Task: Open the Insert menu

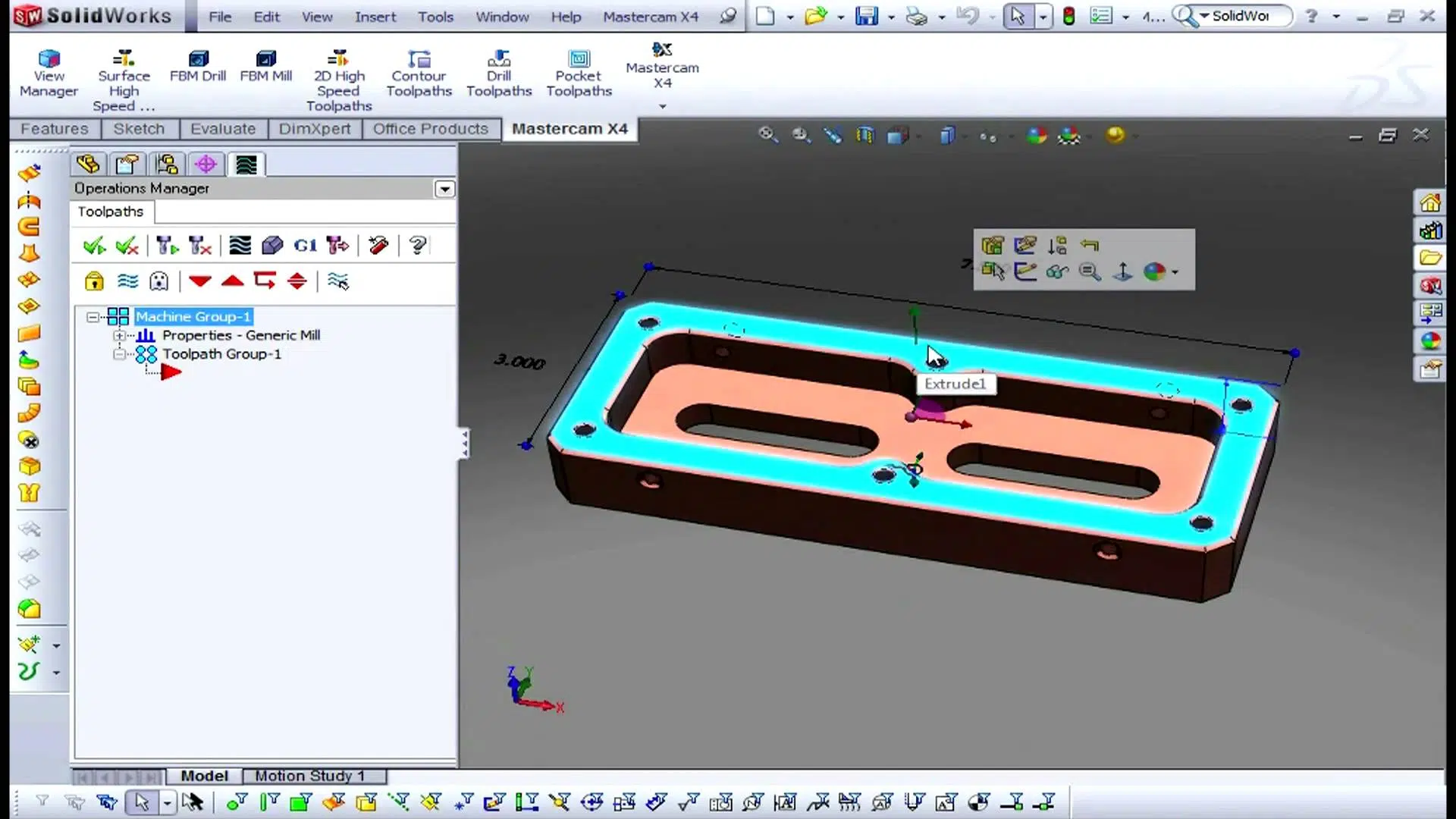Action: [x=375, y=17]
